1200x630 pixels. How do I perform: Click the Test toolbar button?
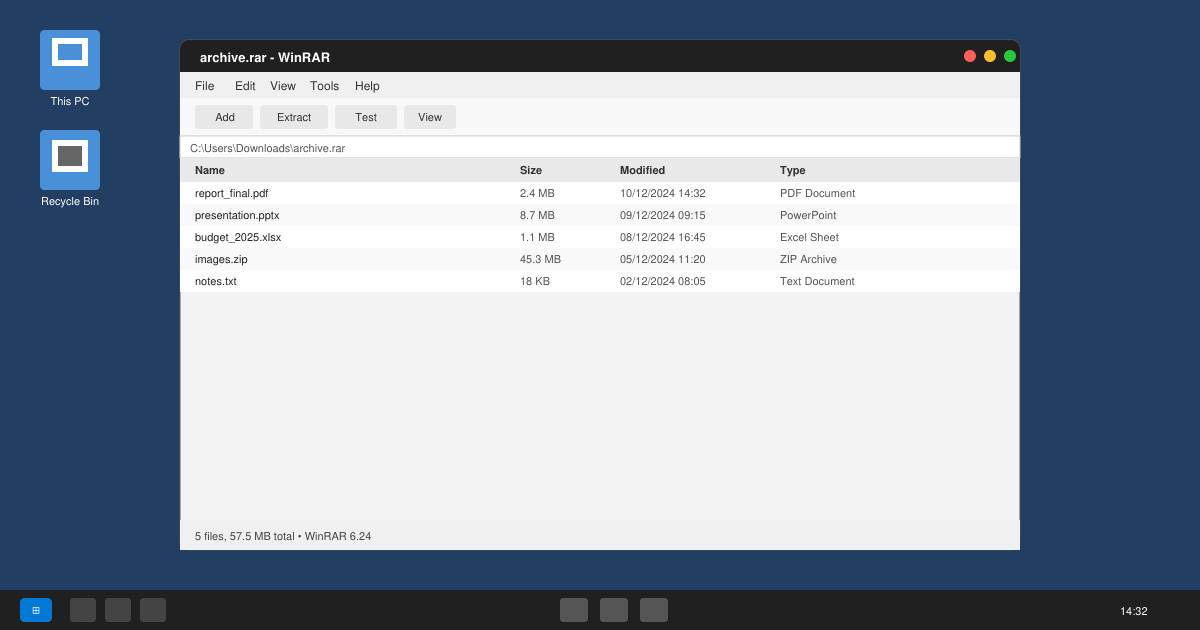366,117
